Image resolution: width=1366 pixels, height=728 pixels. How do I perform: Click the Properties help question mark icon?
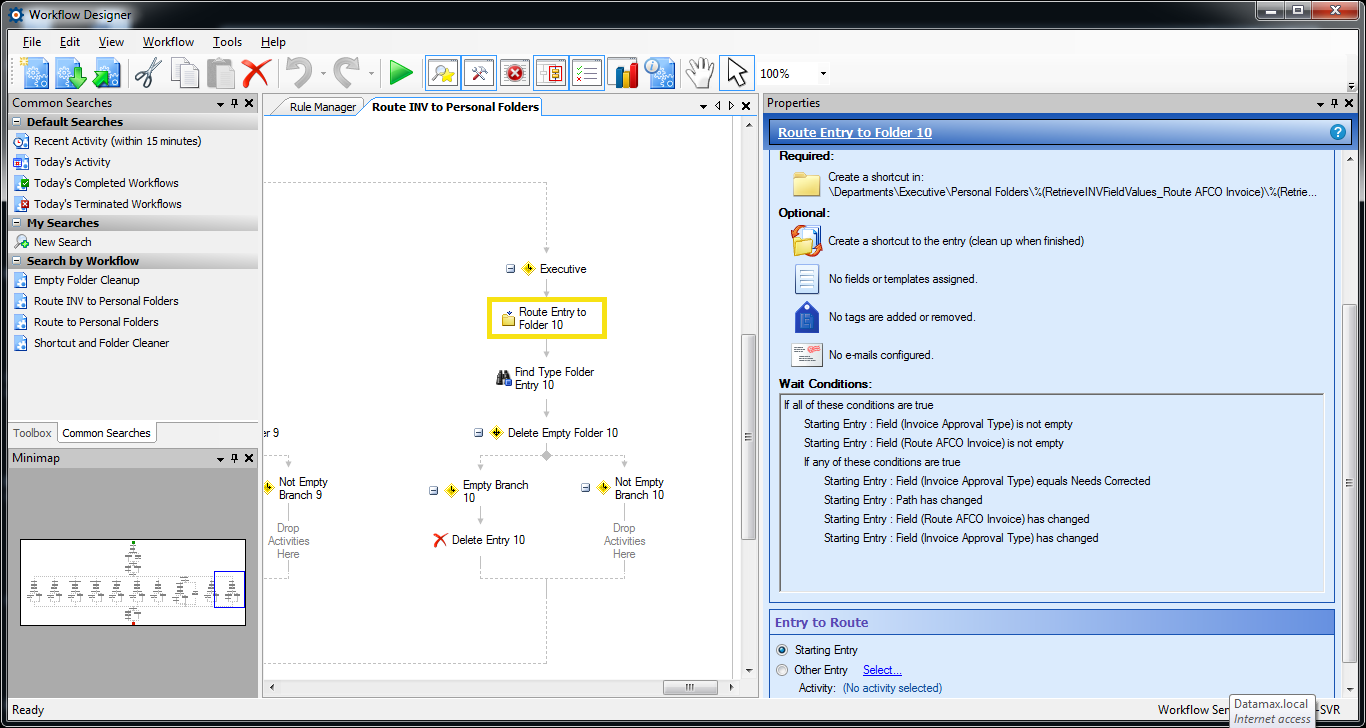coord(1337,132)
